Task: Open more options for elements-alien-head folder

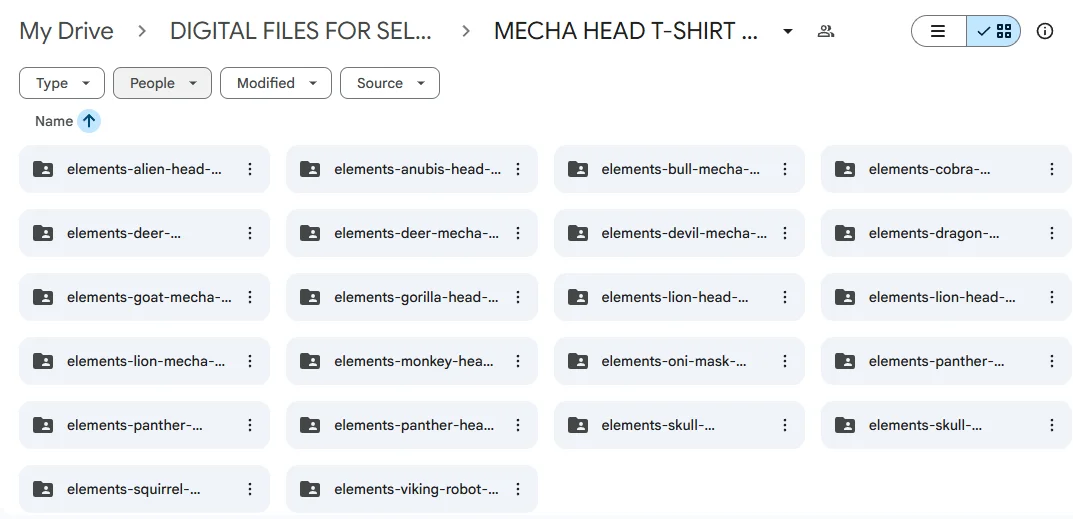Action: [x=250, y=169]
